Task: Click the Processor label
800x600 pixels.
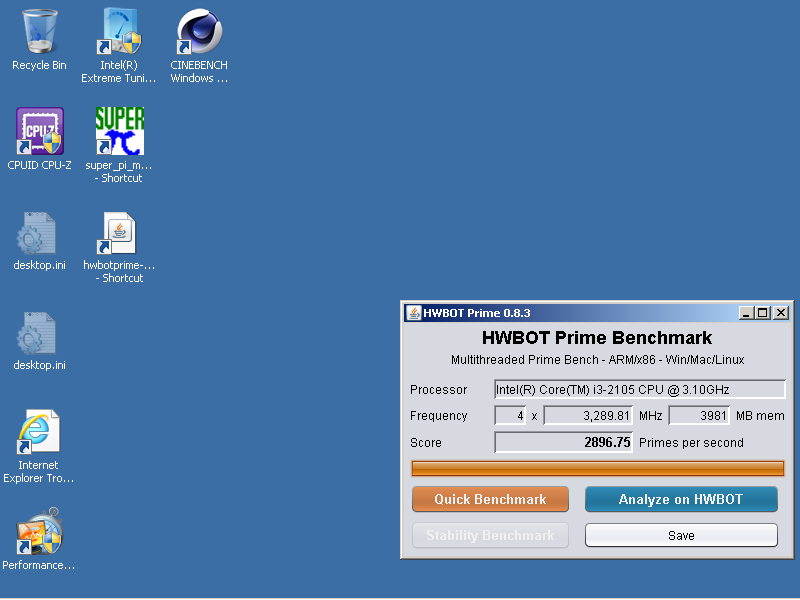Action: click(438, 390)
